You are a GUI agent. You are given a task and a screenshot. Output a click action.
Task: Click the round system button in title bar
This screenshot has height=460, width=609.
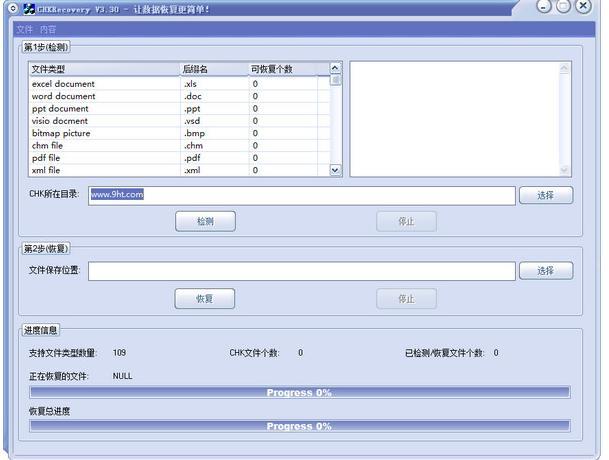(x=13, y=8)
